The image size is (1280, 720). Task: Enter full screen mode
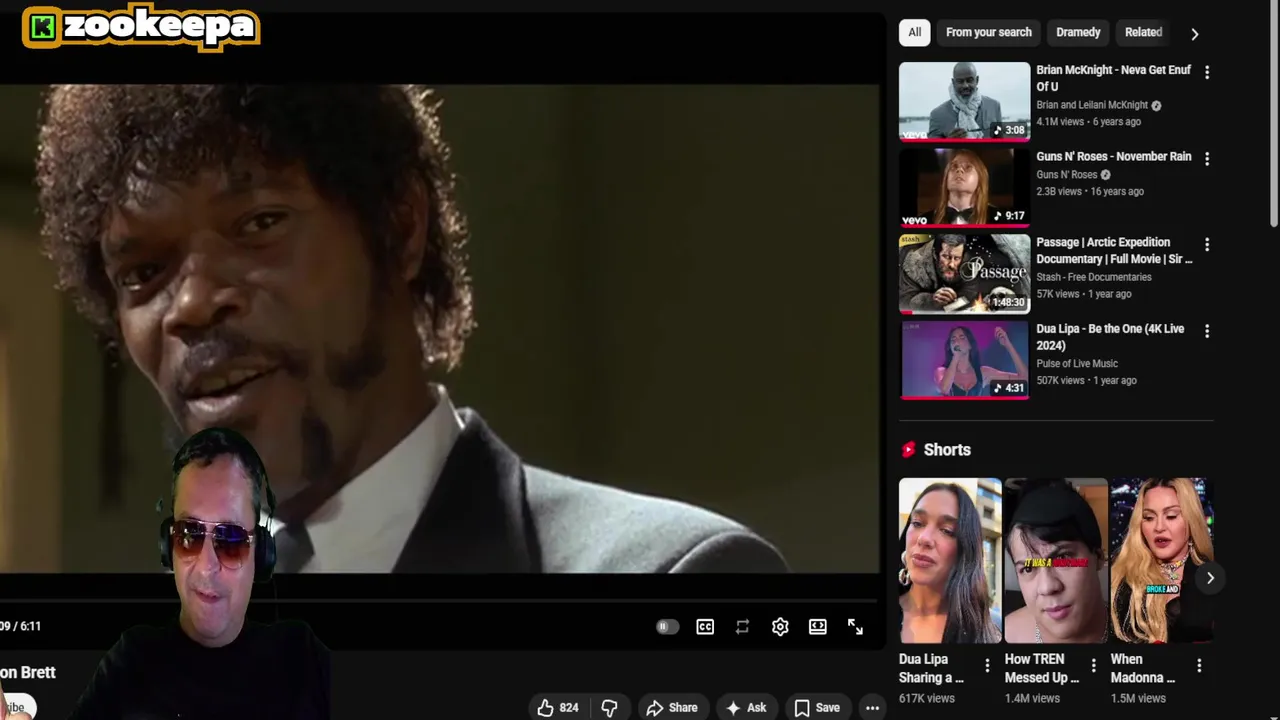coord(855,627)
